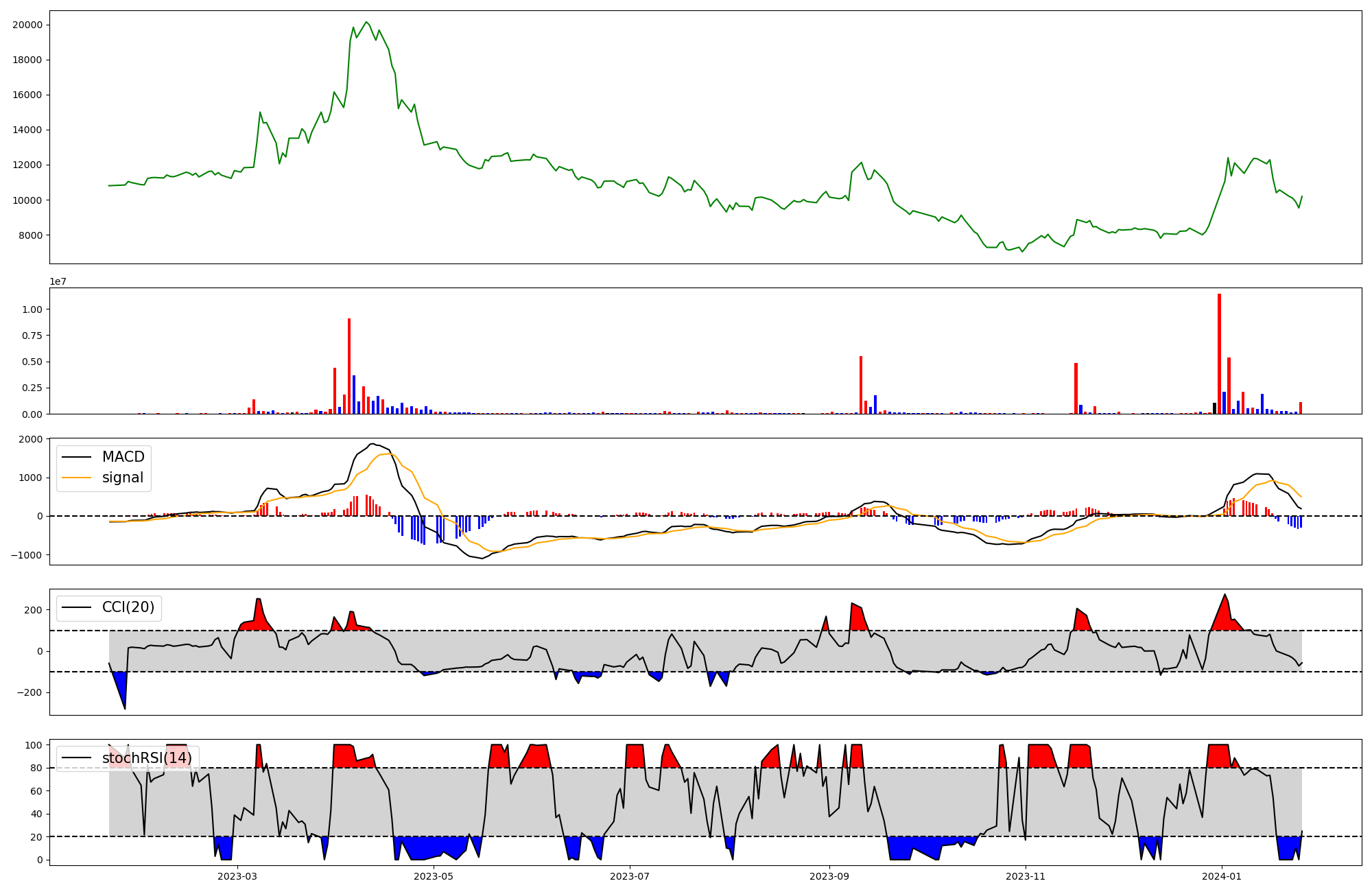Click the 1e7 volume scale exponent

click(58, 281)
